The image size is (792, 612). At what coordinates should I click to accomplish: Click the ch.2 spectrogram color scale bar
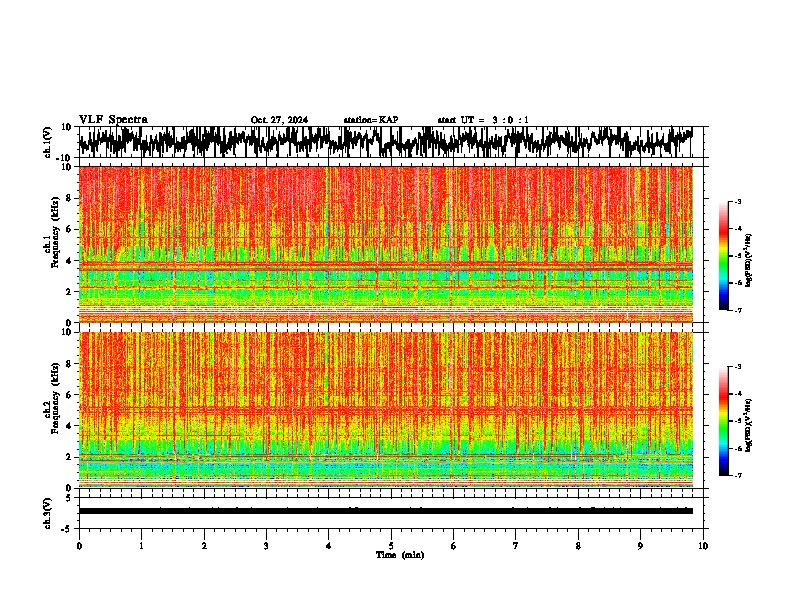(x=723, y=421)
